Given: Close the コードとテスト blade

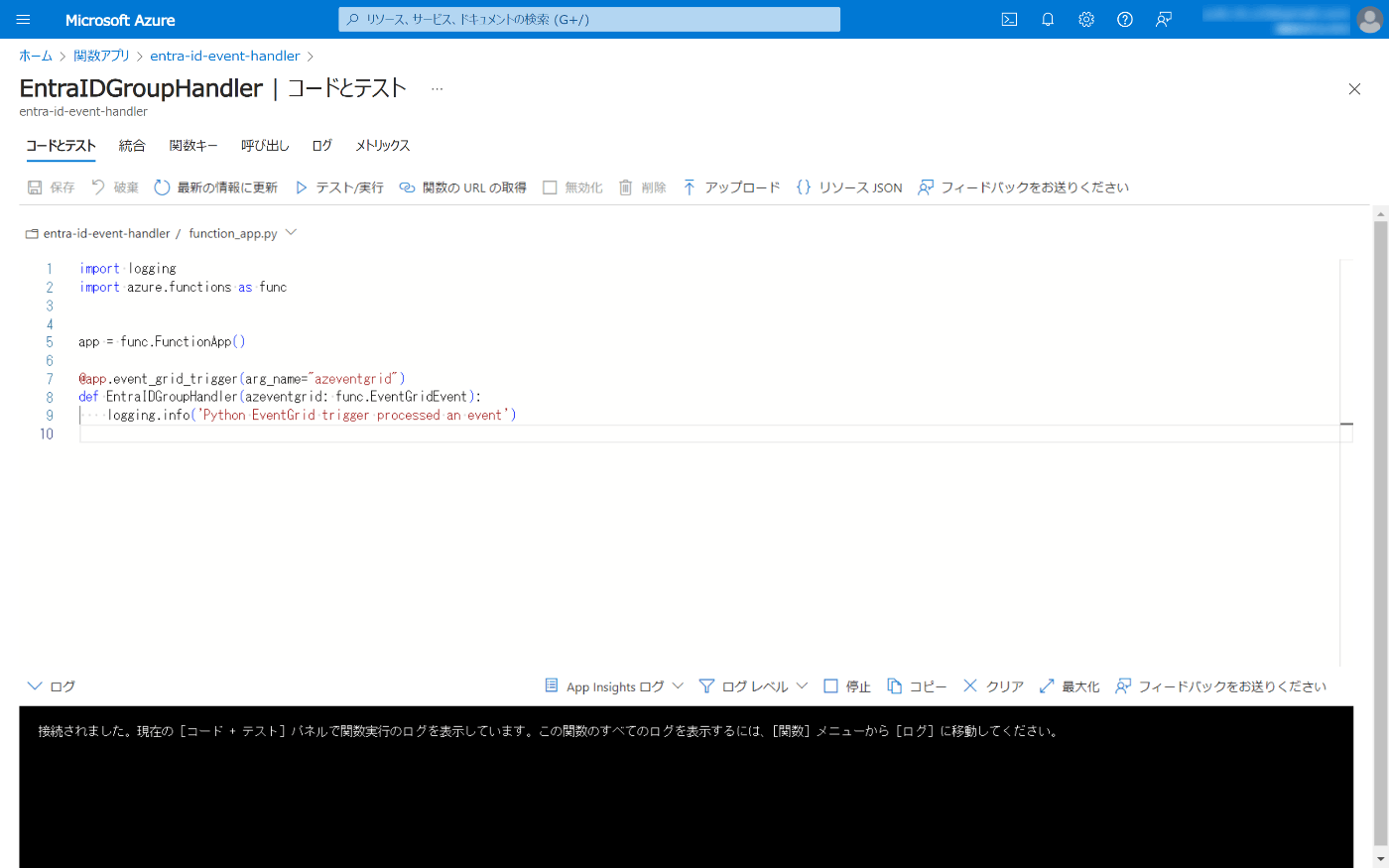Looking at the screenshot, I should point(1354,89).
